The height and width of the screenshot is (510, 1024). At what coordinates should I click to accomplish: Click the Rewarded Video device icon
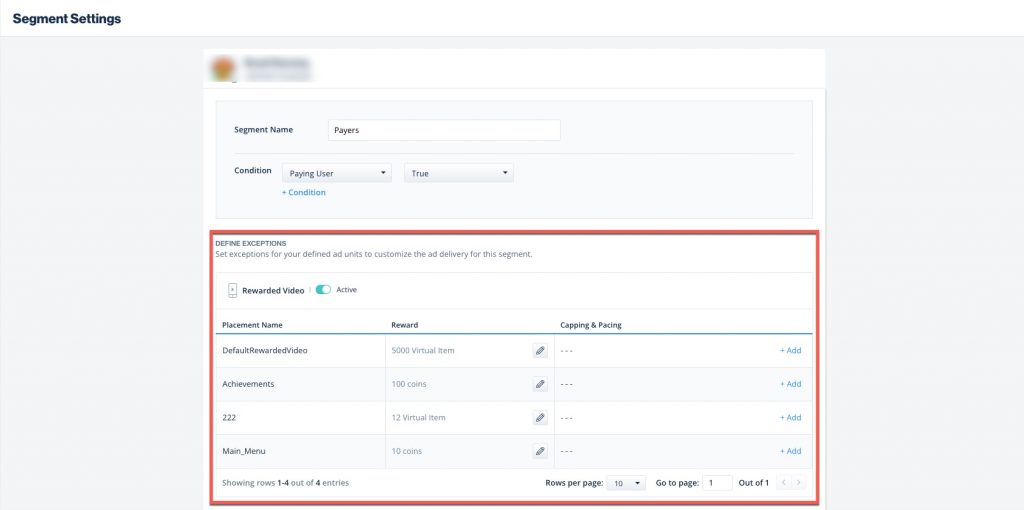pos(232,290)
